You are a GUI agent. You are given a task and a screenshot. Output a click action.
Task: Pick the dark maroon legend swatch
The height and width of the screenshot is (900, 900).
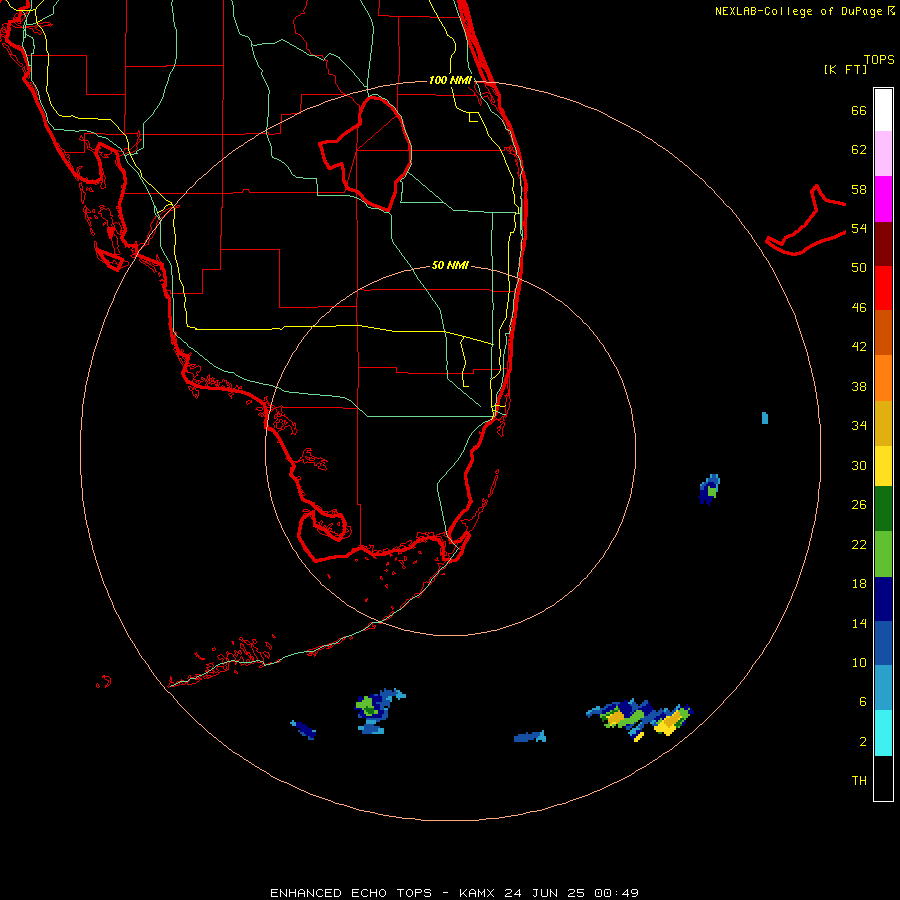click(x=883, y=244)
